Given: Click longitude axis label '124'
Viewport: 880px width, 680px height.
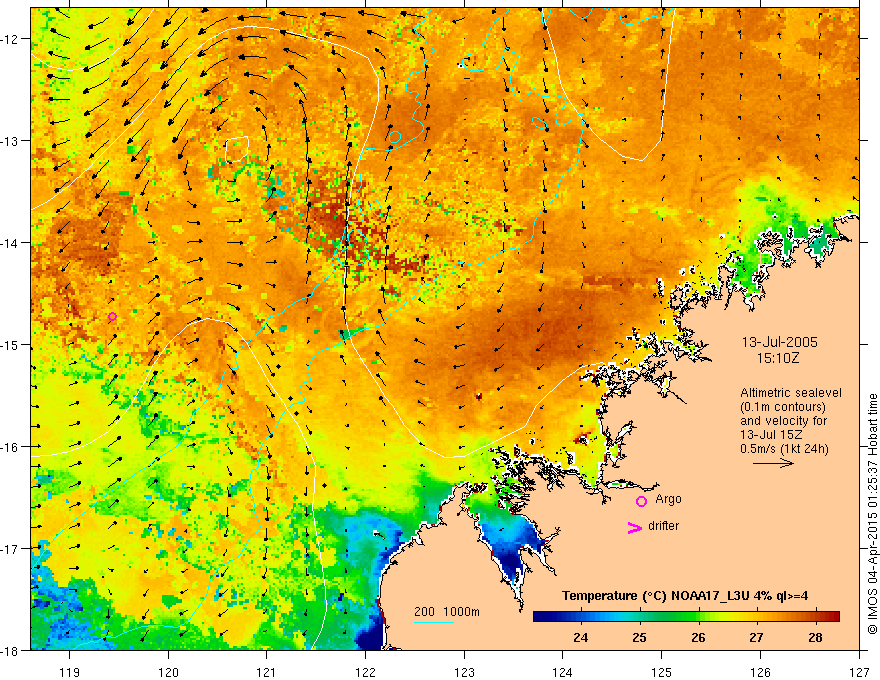Looking at the screenshot, I should [563, 672].
